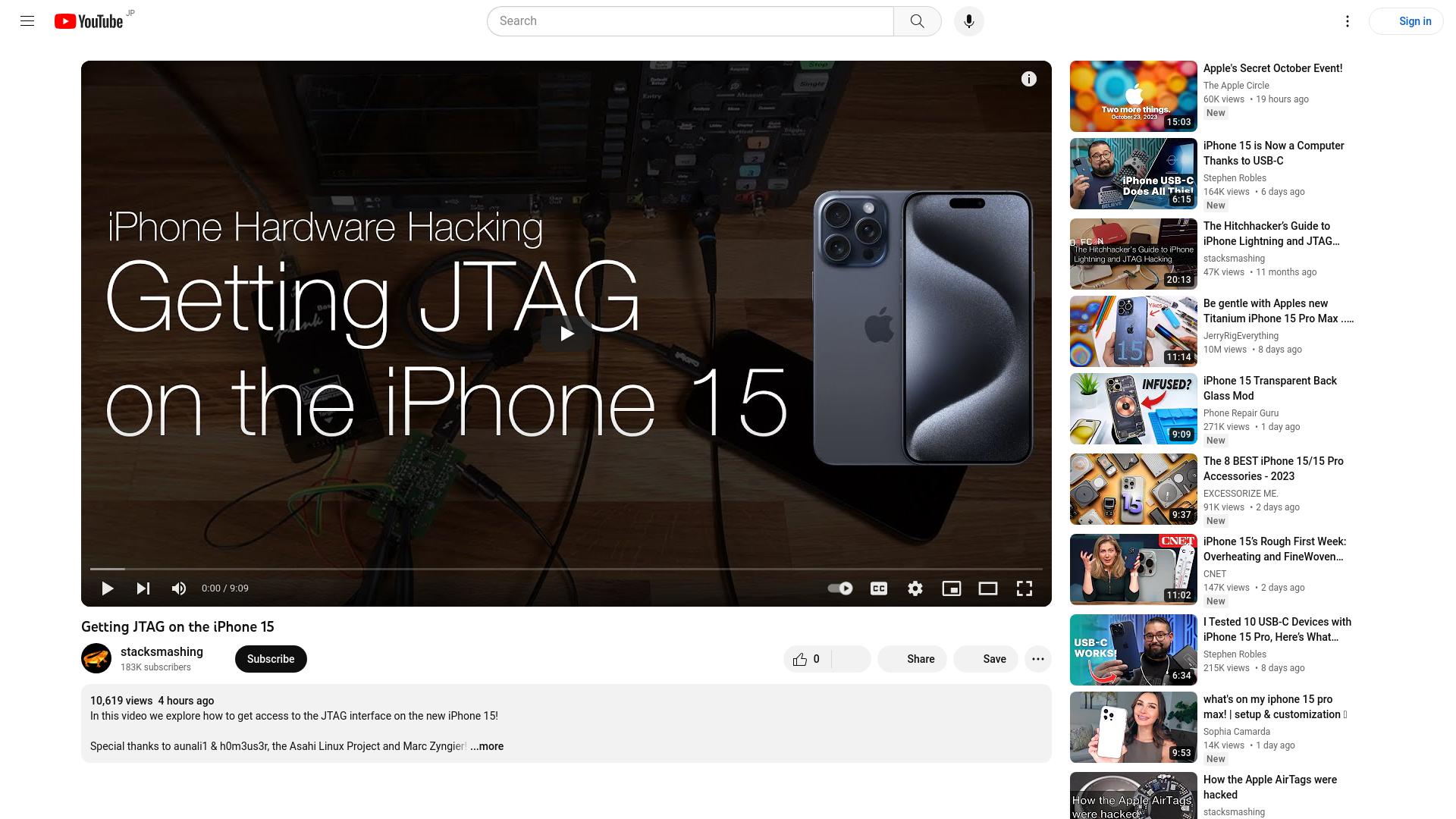
Task: Select YouTube hamburger menu icon
Action: (x=27, y=21)
